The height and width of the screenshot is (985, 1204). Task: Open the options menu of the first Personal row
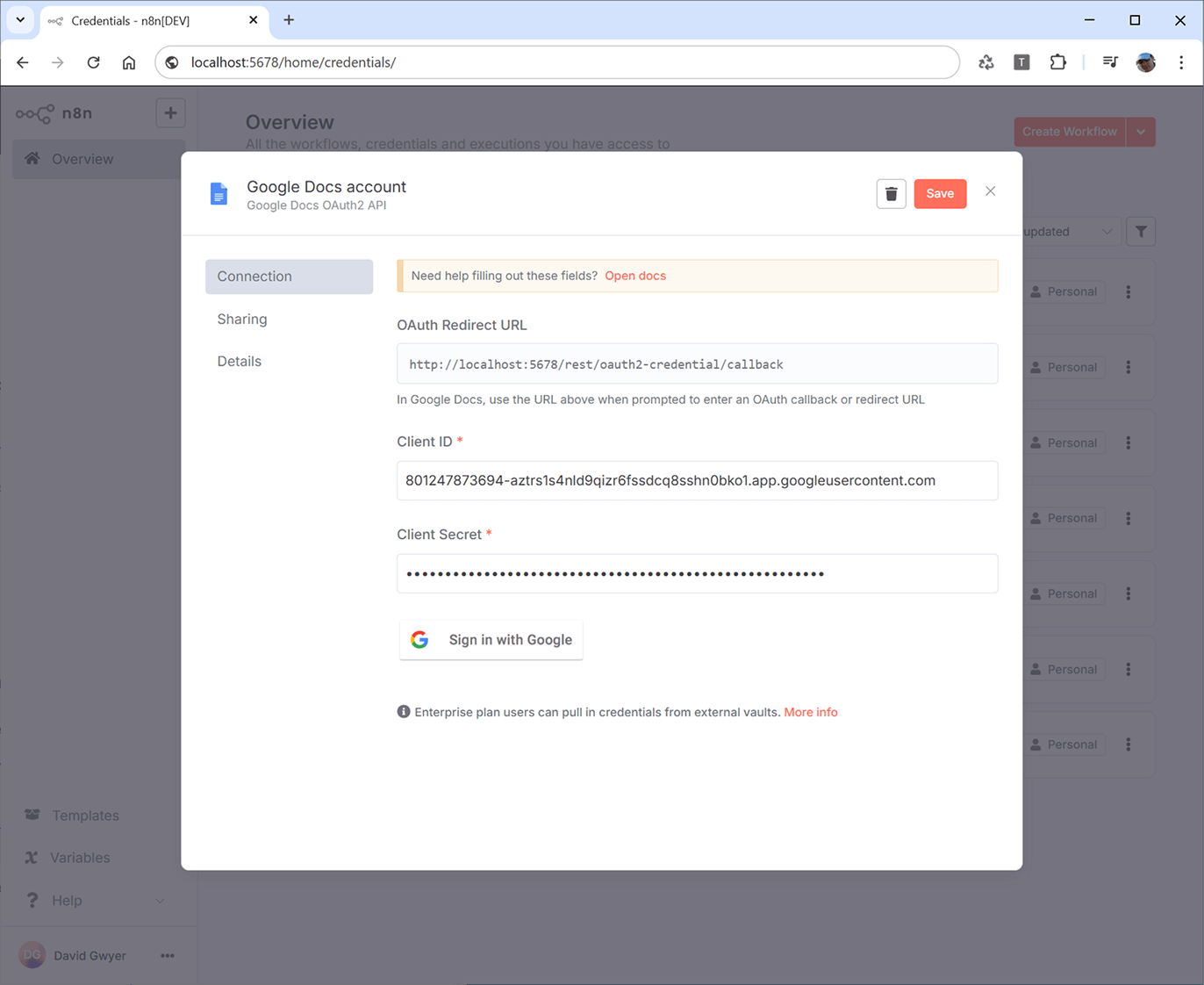pos(1129,291)
